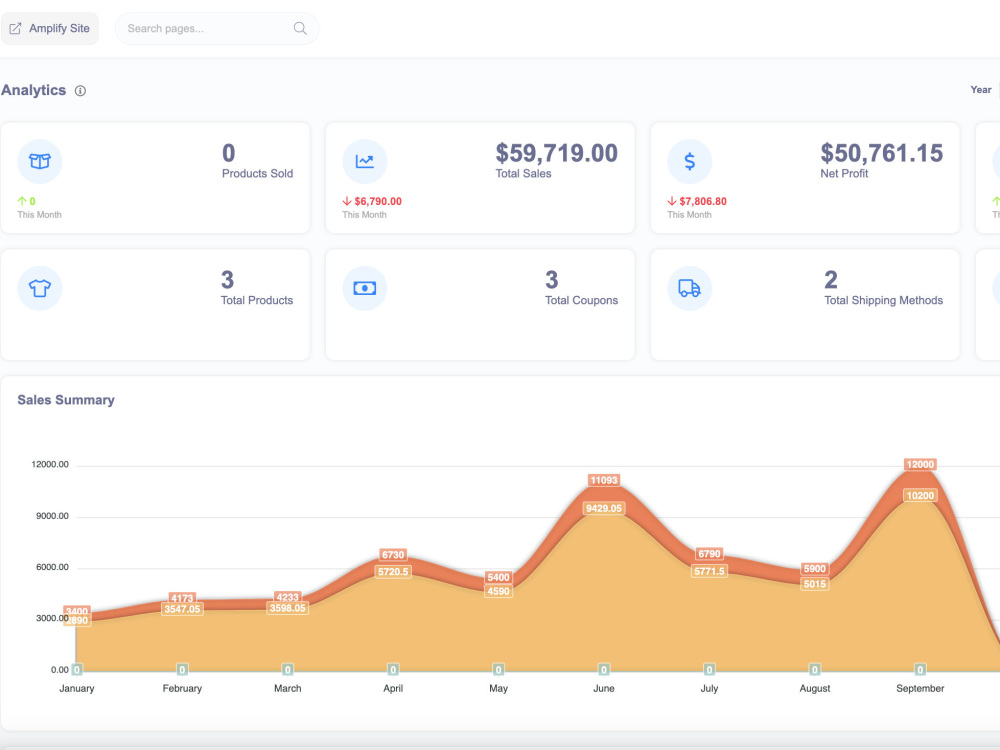Click the red down arrow under Total Sales
The image size is (1000, 750).
[x=345, y=200]
